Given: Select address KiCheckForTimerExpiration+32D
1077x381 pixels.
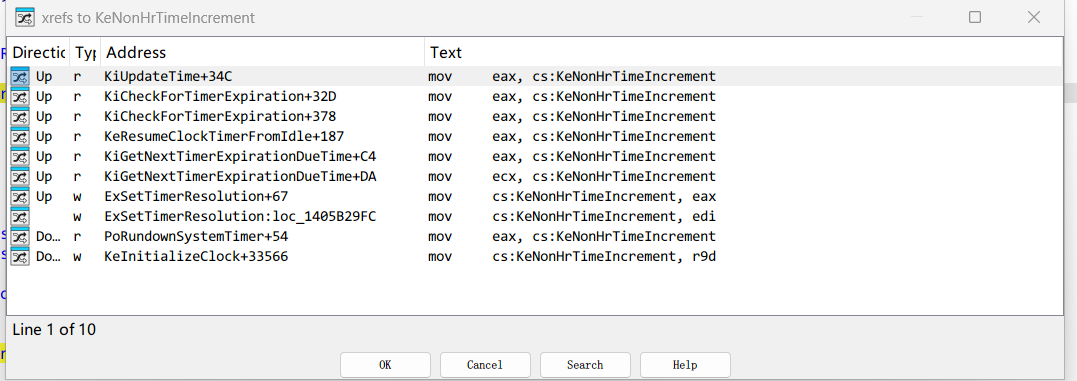Looking at the screenshot, I should pos(220,96).
